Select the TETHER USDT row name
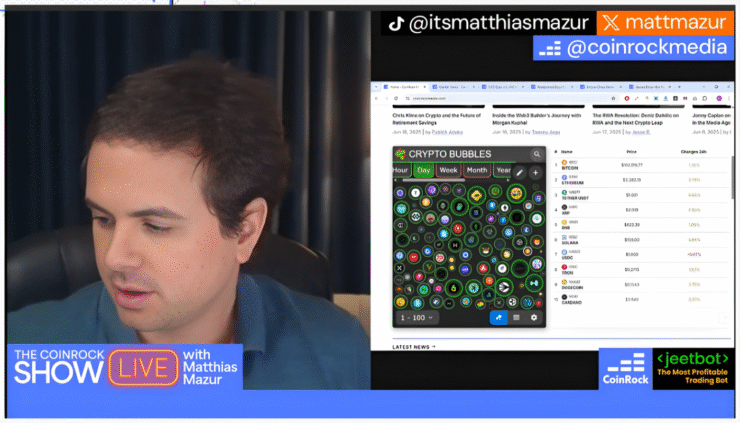740x423 pixels. [x=575, y=198]
